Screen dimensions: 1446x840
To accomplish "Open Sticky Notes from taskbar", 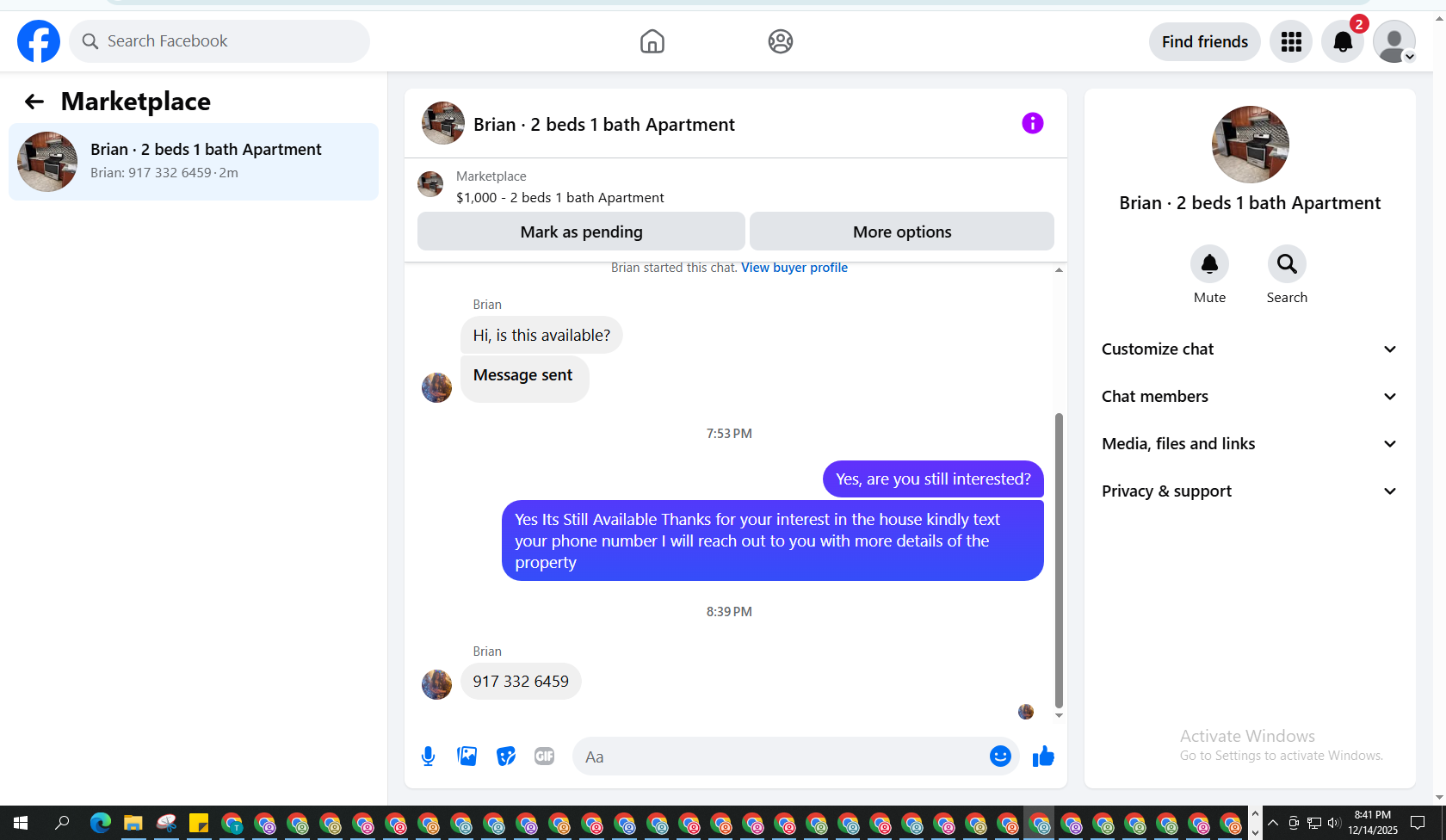I will 199,823.
